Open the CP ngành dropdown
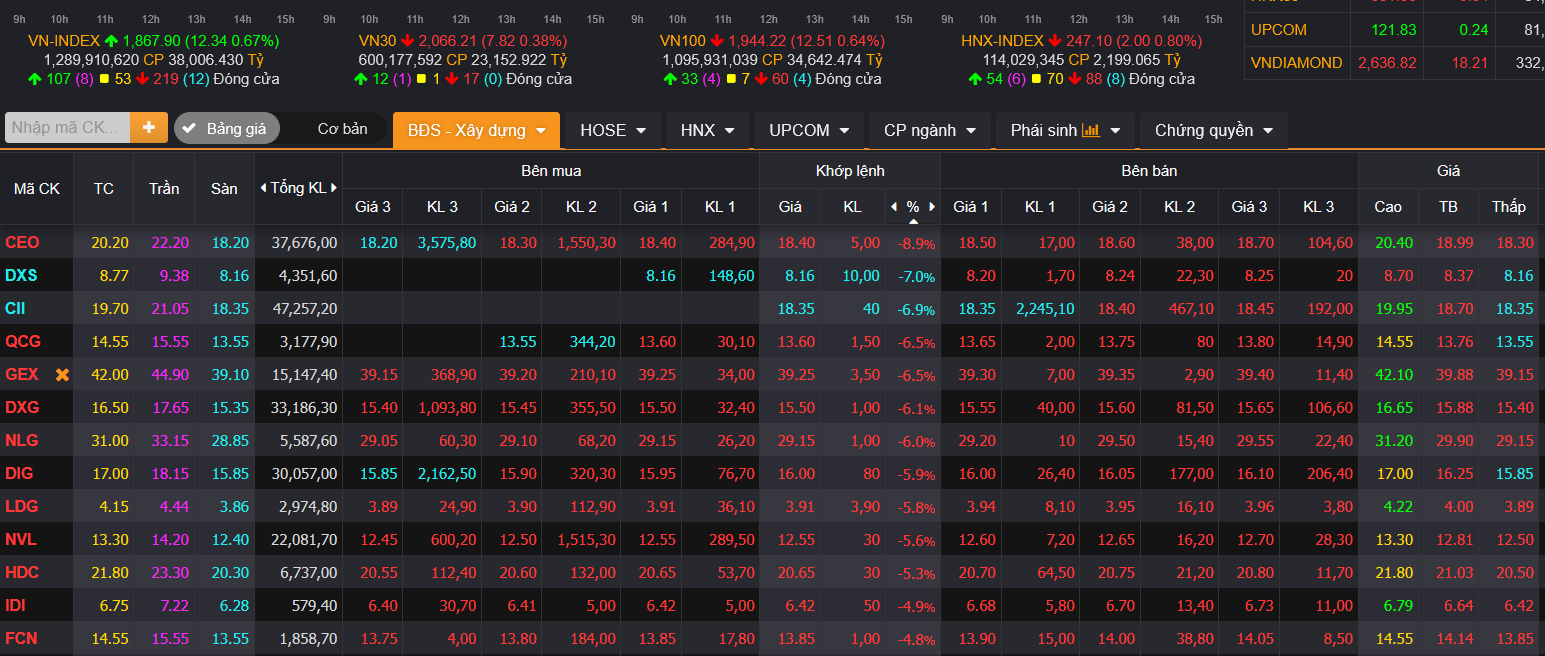 pos(929,130)
